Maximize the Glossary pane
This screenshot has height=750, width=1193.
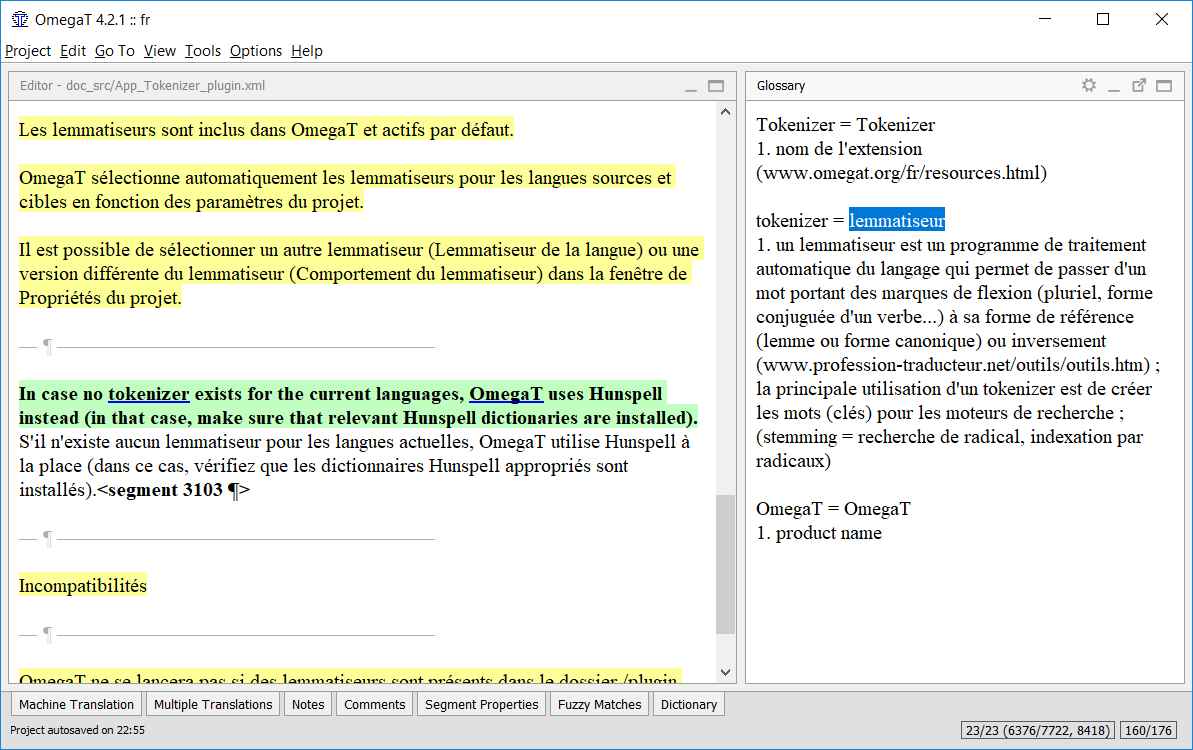[1164, 86]
